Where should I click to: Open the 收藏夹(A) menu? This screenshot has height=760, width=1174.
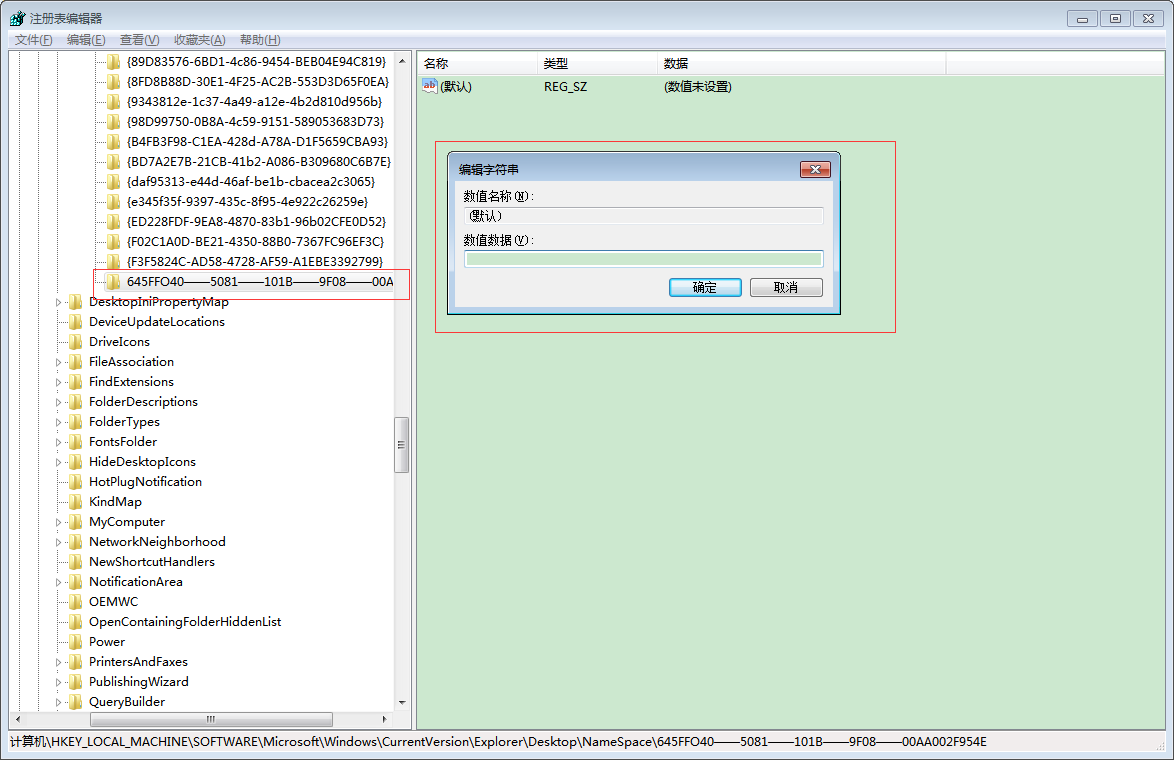199,40
